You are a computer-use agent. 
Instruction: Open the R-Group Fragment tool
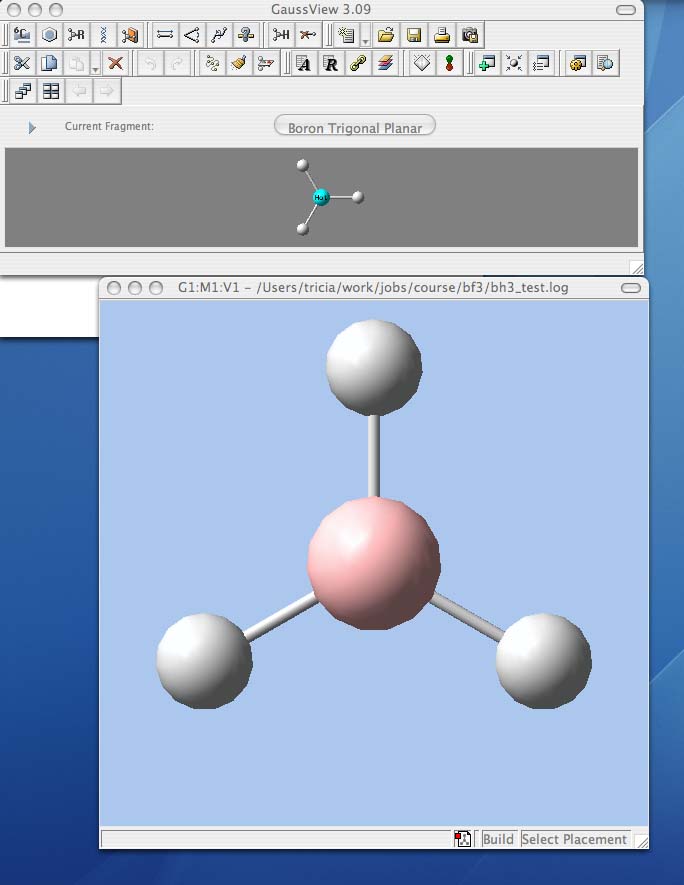tap(76, 35)
